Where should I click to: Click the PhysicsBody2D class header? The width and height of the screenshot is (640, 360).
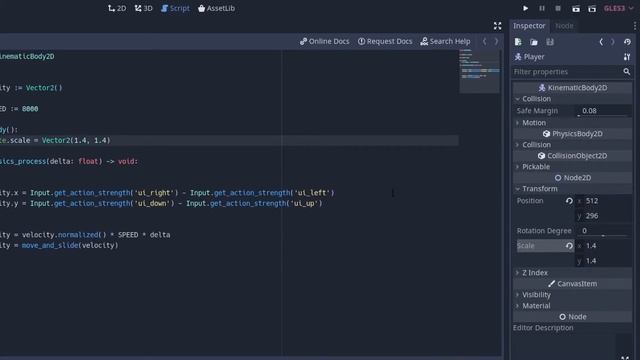point(572,133)
